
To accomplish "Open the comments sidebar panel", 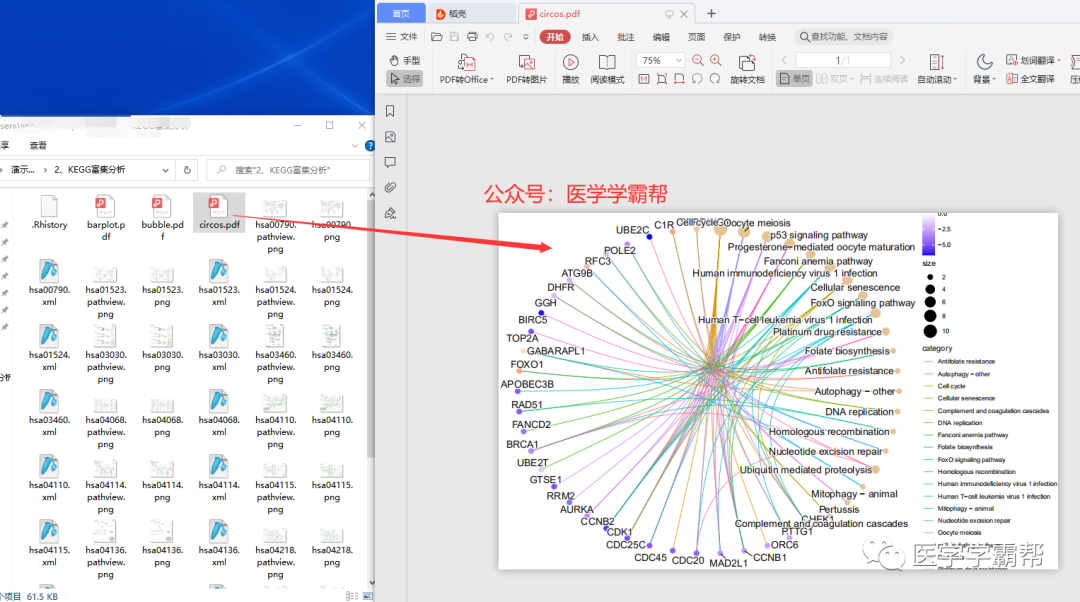I will tap(390, 162).
